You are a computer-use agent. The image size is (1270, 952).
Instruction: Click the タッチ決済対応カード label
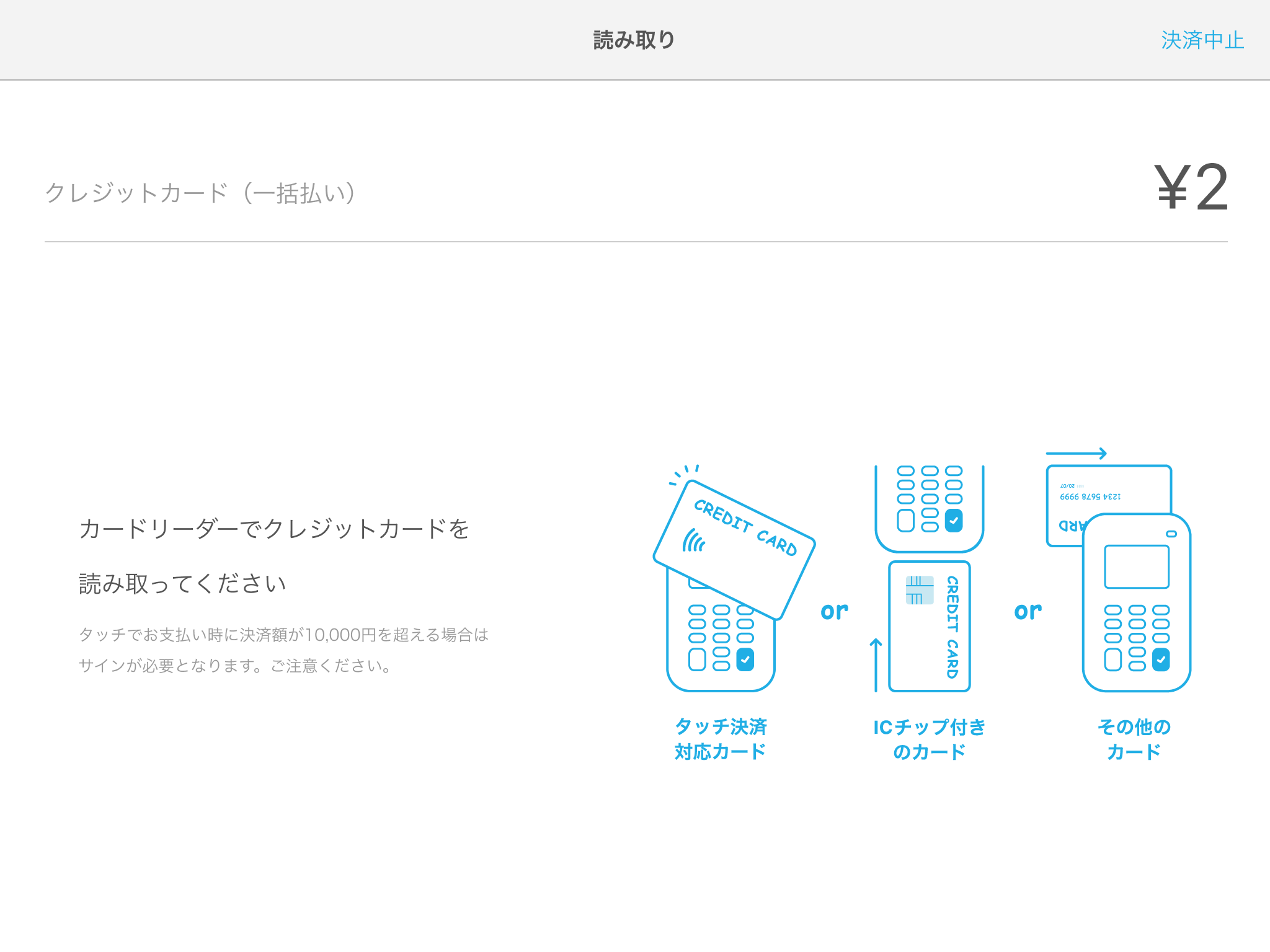pyautogui.click(x=721, y=739)
